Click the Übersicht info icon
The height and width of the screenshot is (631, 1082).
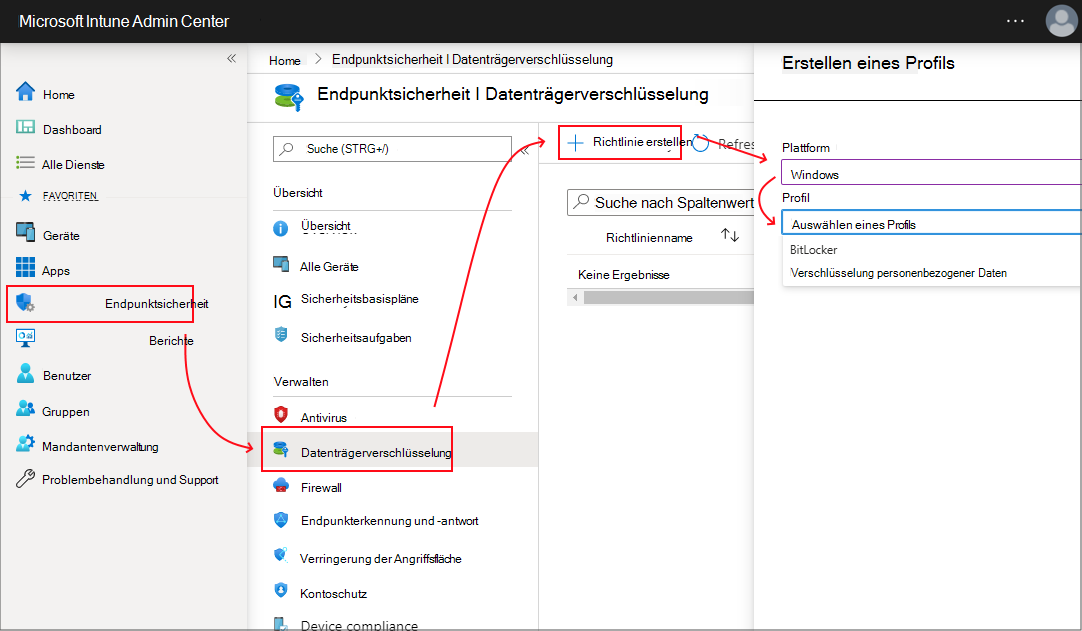[281, 228]
